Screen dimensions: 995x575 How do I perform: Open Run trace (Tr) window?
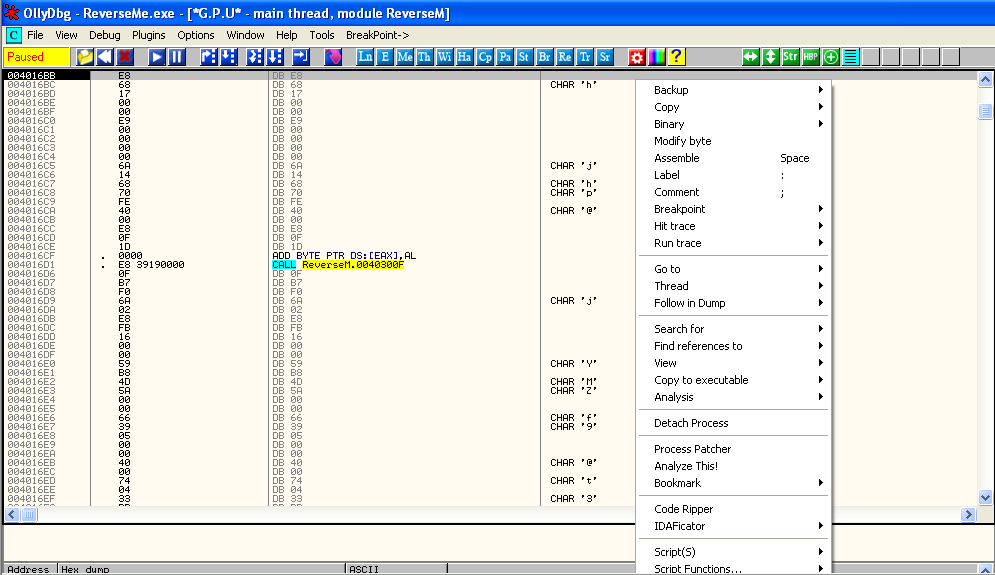[x=584, y=57]
